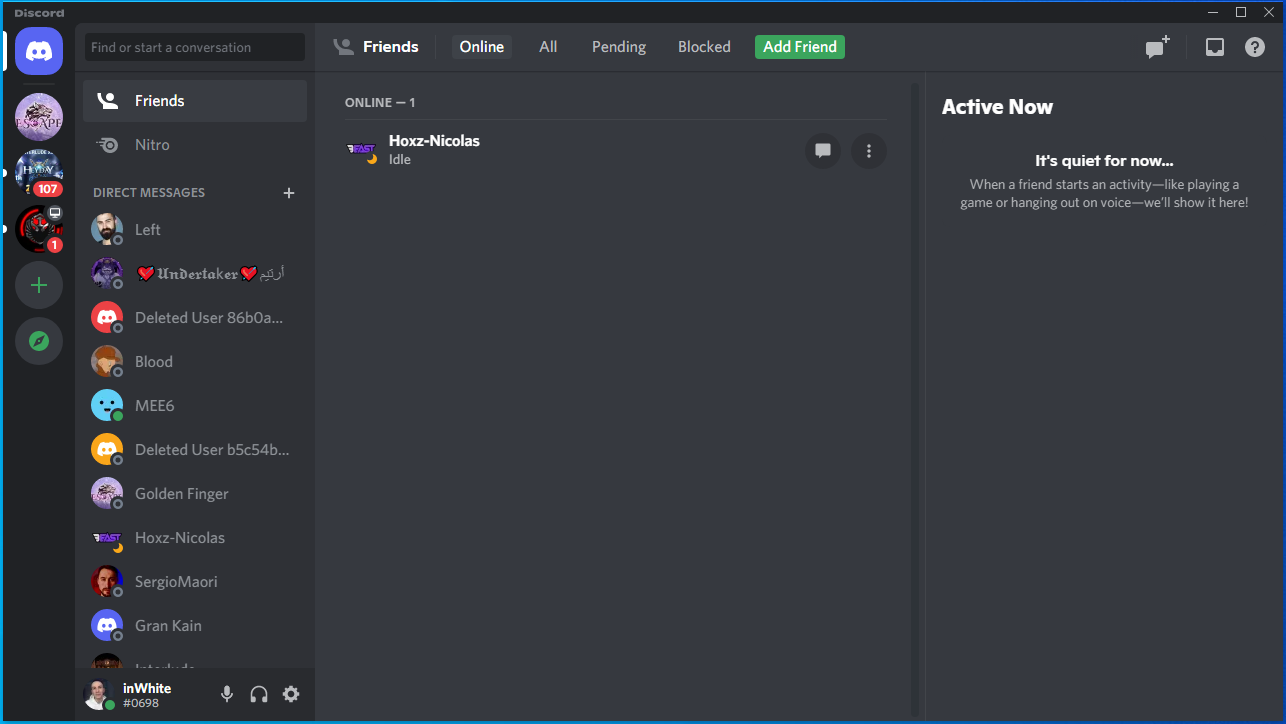Open User Settings gear icon

tap(291, 694)
